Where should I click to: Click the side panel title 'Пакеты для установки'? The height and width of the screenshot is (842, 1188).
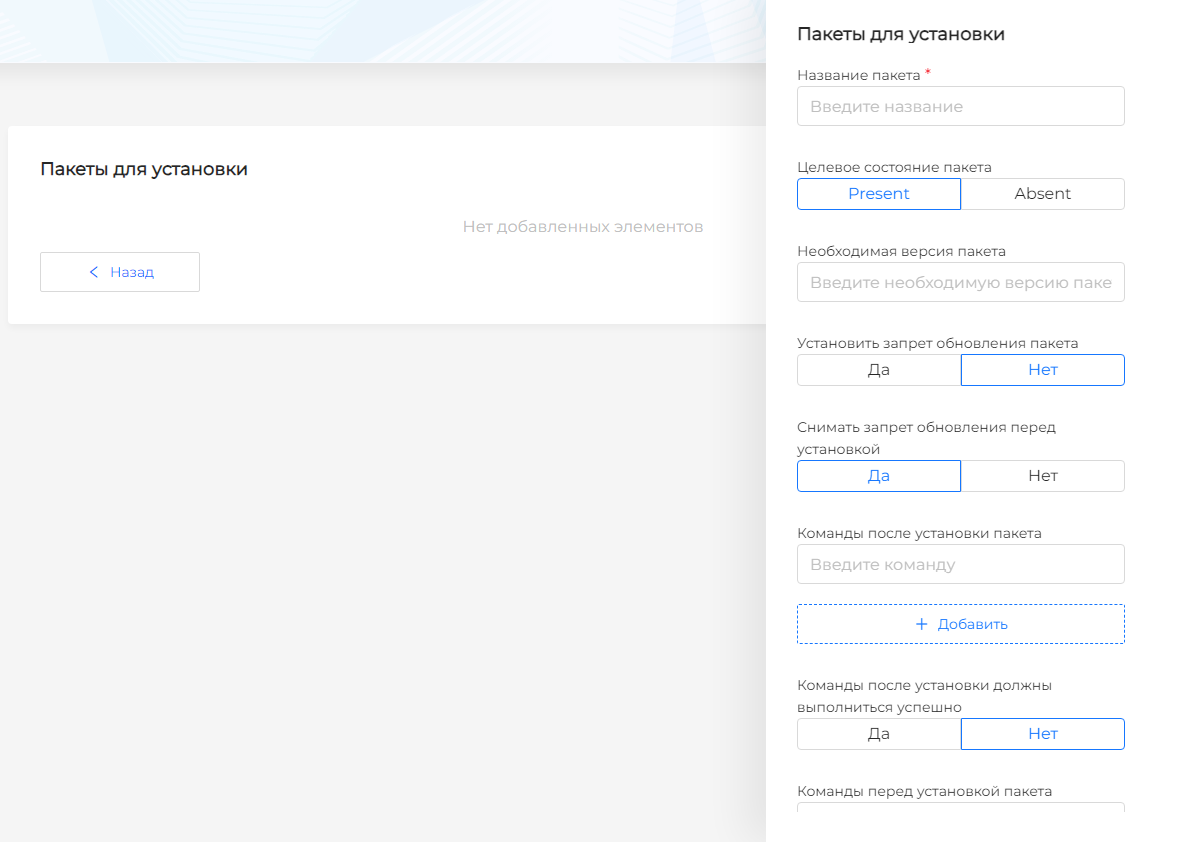click(x=900, y=34)
